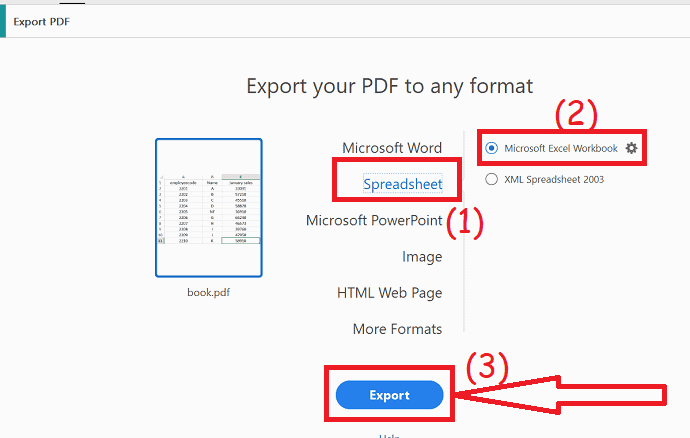Select the Microsoft Excel Workbook radio button
This screenshot has height=438, width=690.
(492, 148)
